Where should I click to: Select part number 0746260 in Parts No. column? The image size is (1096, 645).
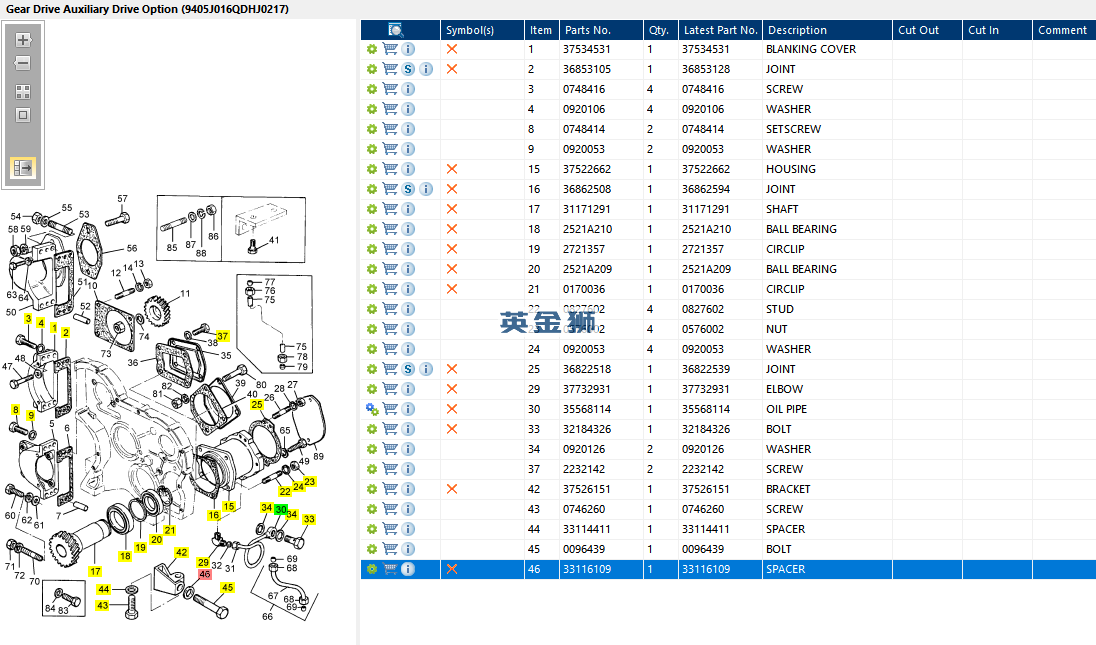pyautogui.click(x=584, y=509)
